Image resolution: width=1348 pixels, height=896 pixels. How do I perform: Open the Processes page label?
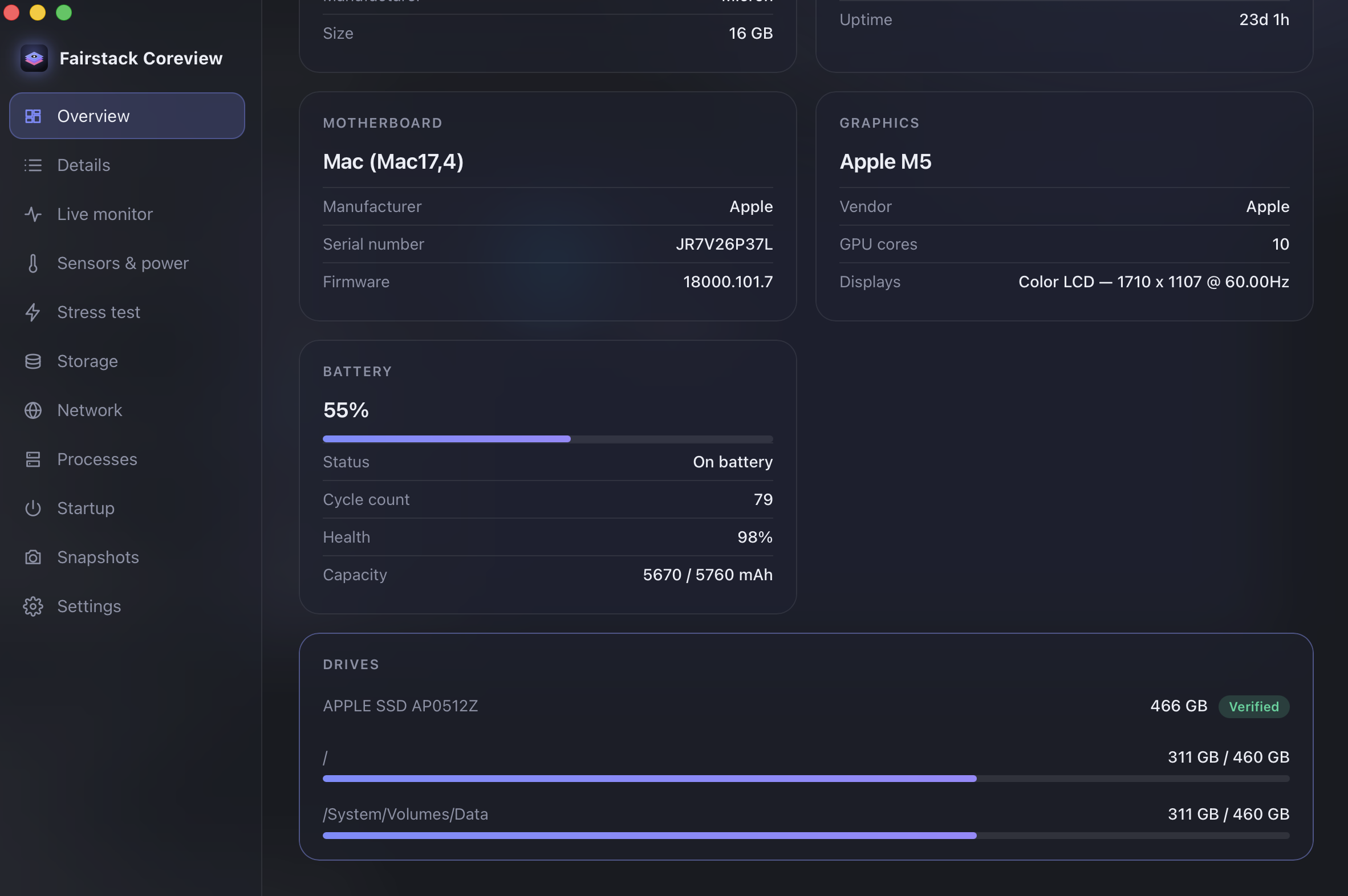[97, 459]
